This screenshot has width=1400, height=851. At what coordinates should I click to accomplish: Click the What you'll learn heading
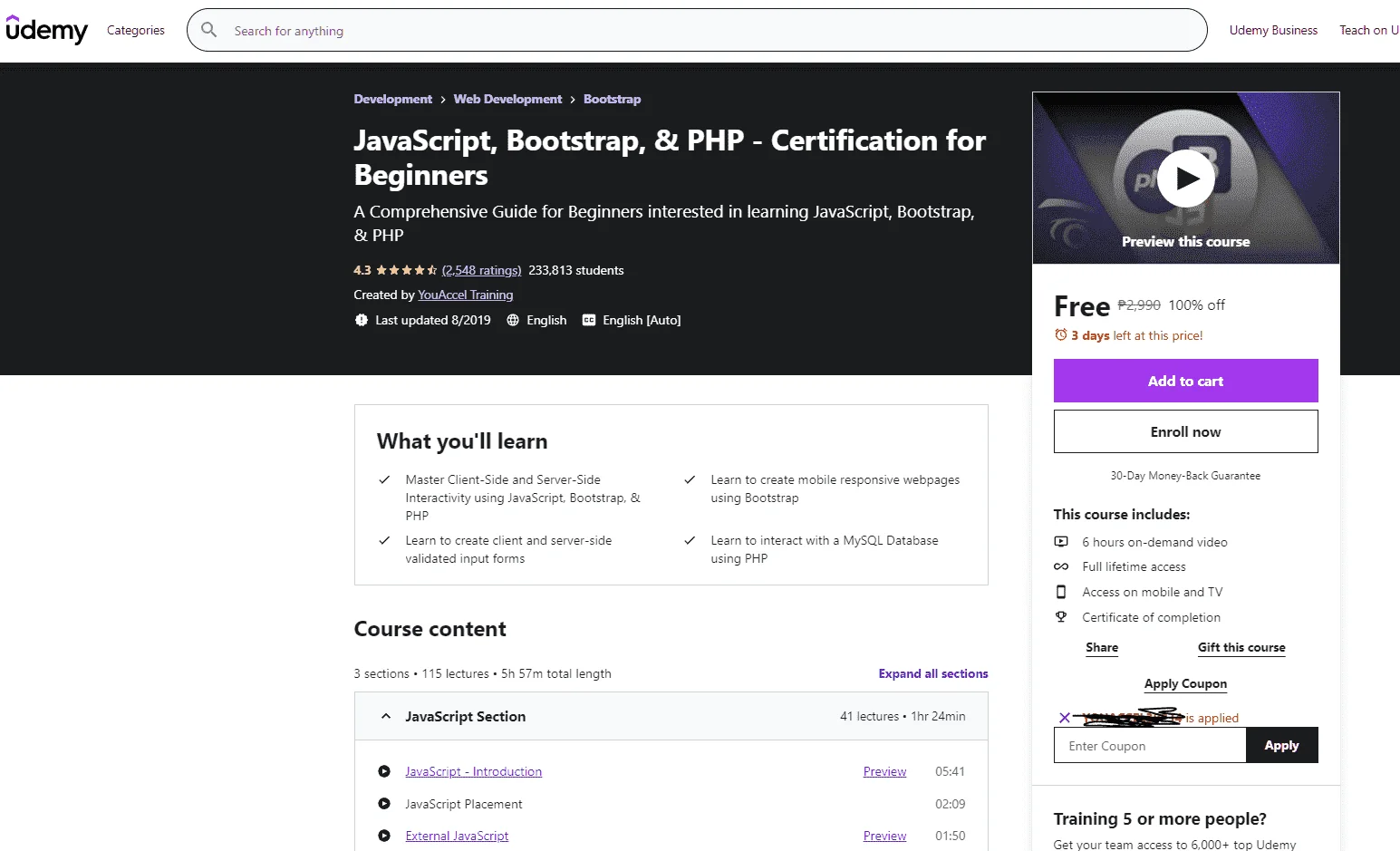(x=462, y=441)
